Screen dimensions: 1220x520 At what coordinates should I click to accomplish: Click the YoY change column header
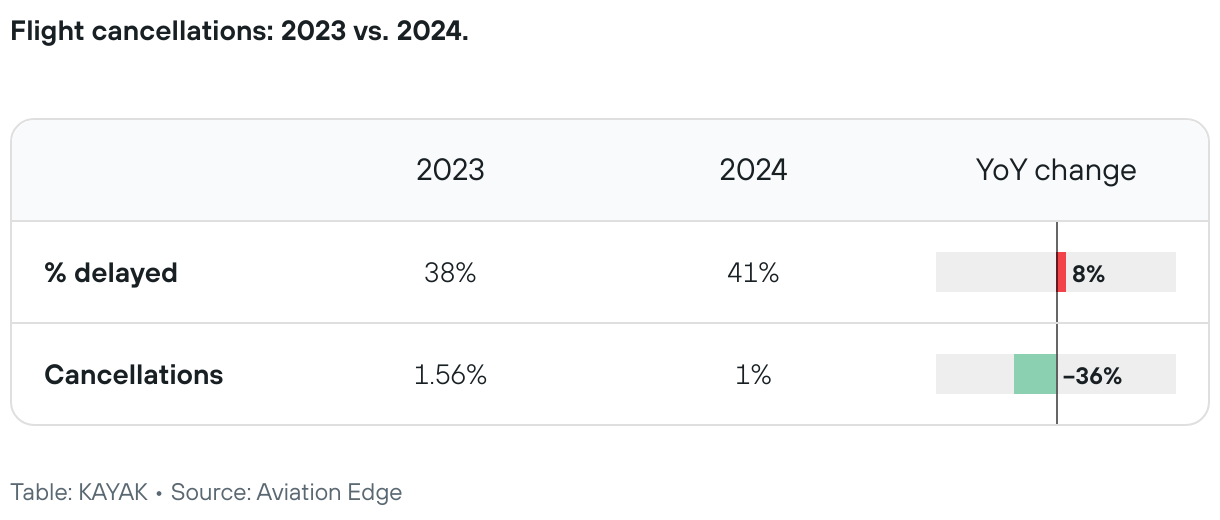(x=1056, y=170)
